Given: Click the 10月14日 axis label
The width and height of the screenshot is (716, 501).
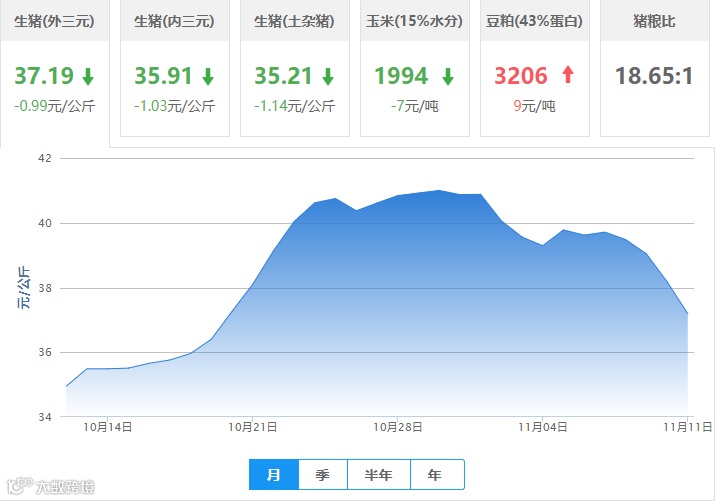Looking at the screenshot, I should coord(108,427).
